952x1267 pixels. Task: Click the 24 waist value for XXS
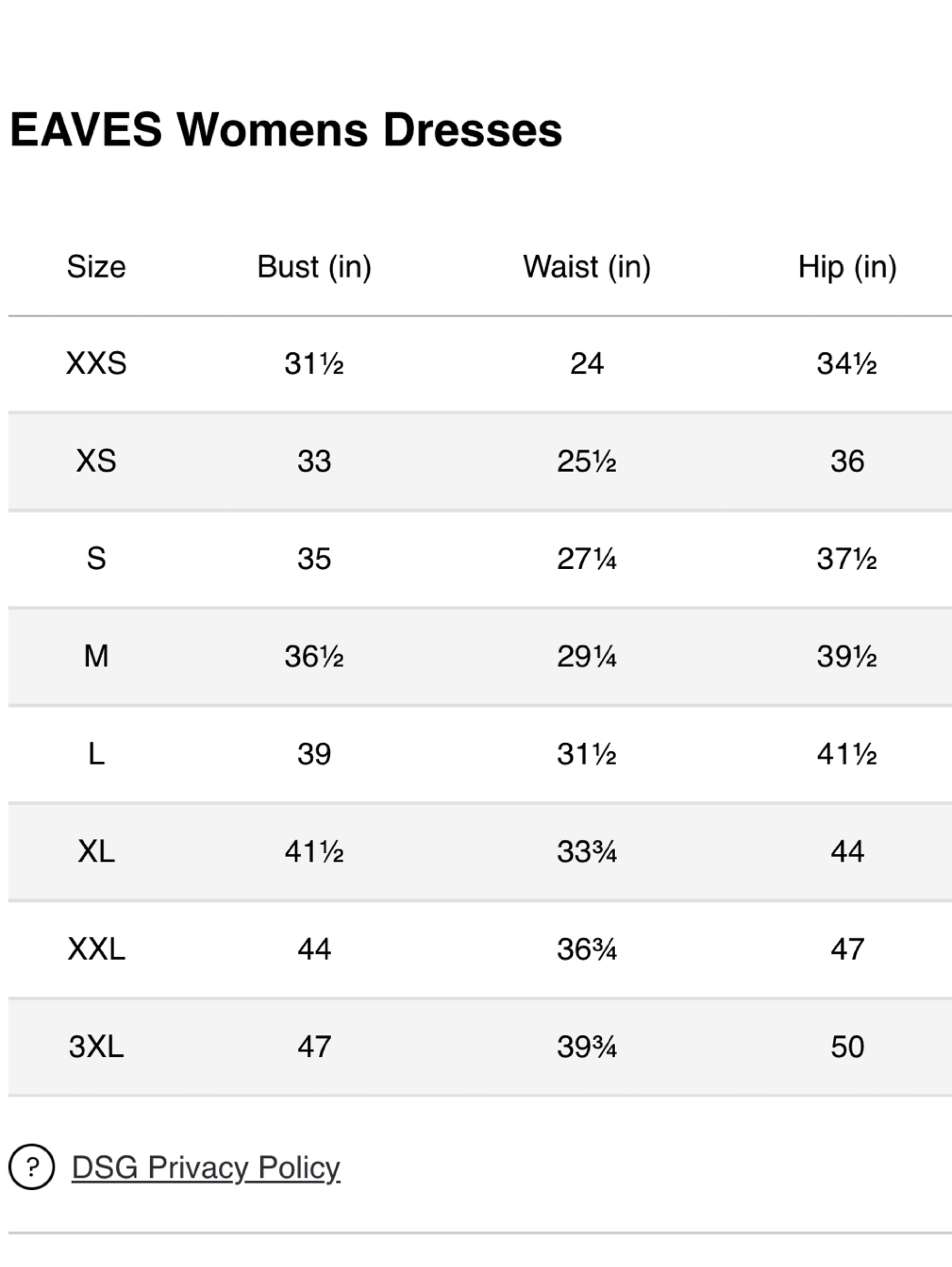(587, 363)
